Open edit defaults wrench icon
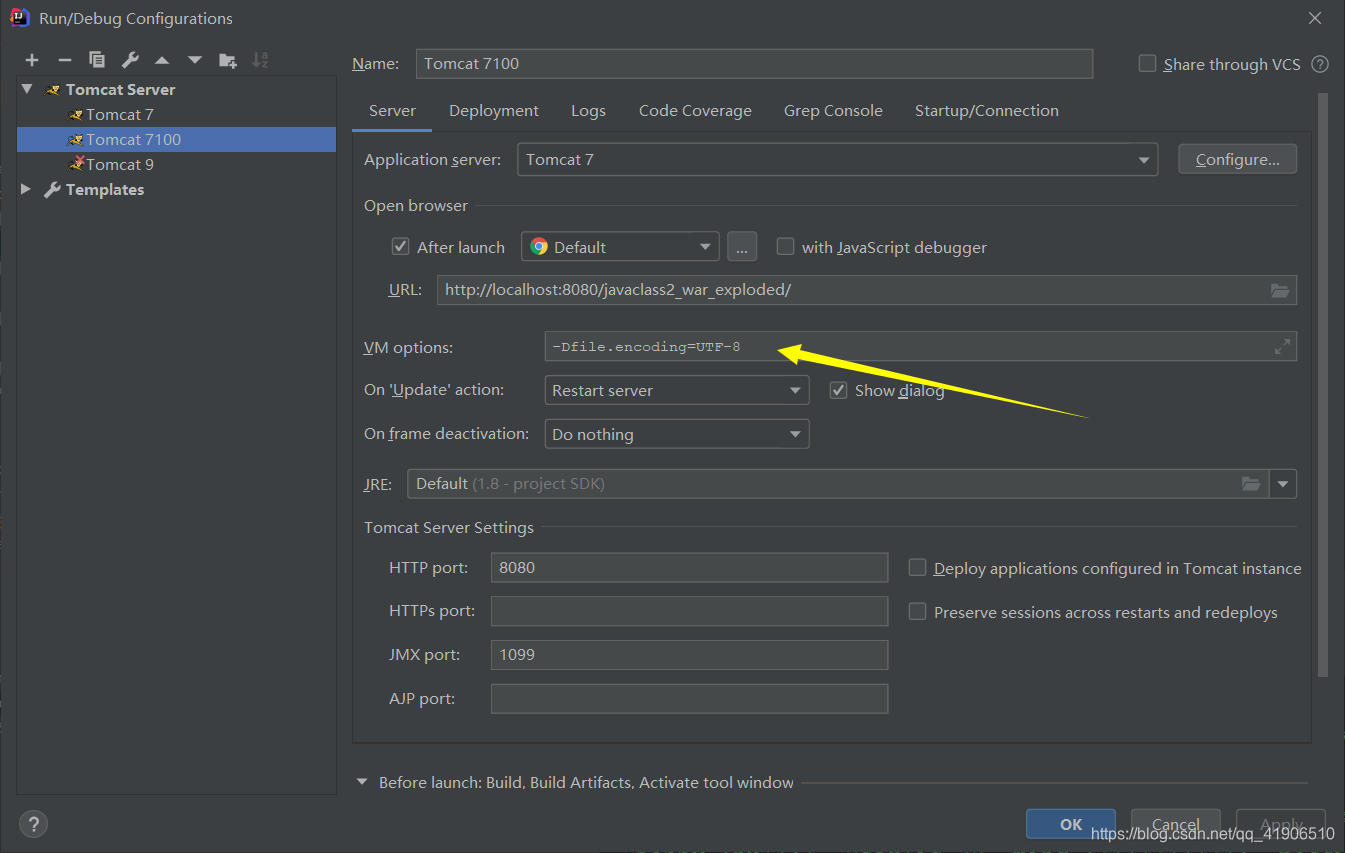 130,61
